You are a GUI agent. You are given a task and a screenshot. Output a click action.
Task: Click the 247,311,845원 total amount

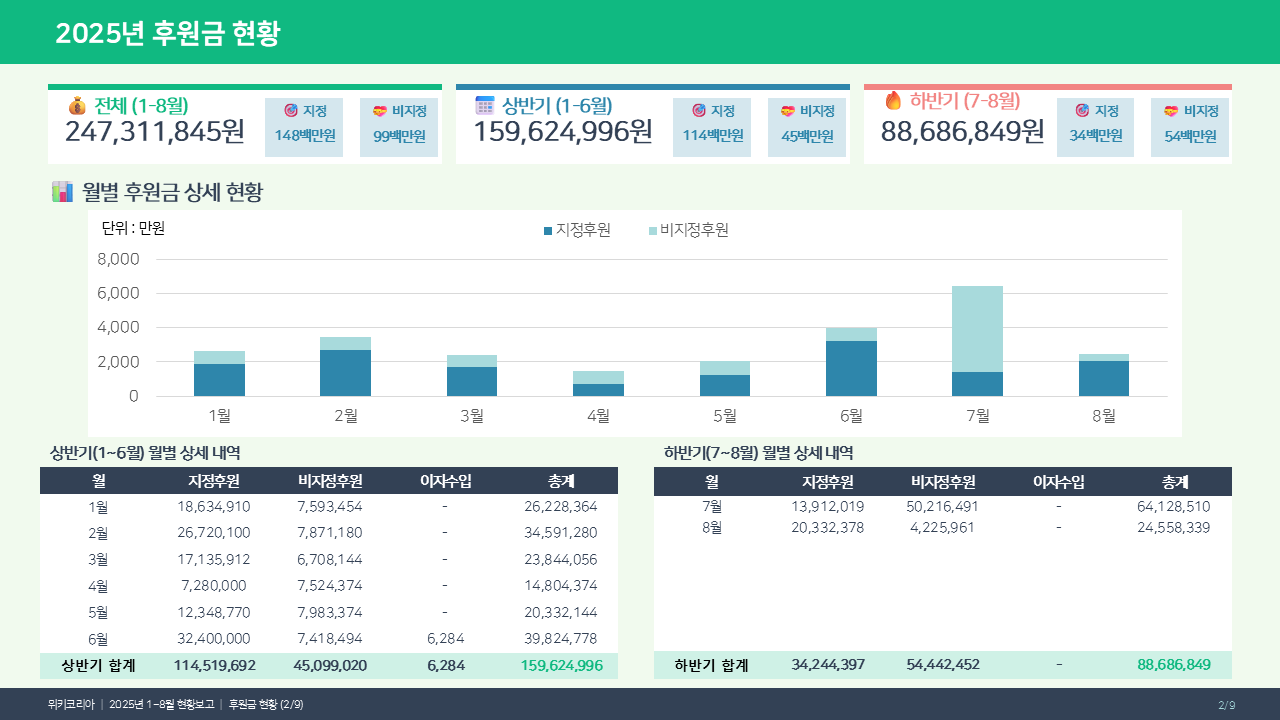(155, 132)
